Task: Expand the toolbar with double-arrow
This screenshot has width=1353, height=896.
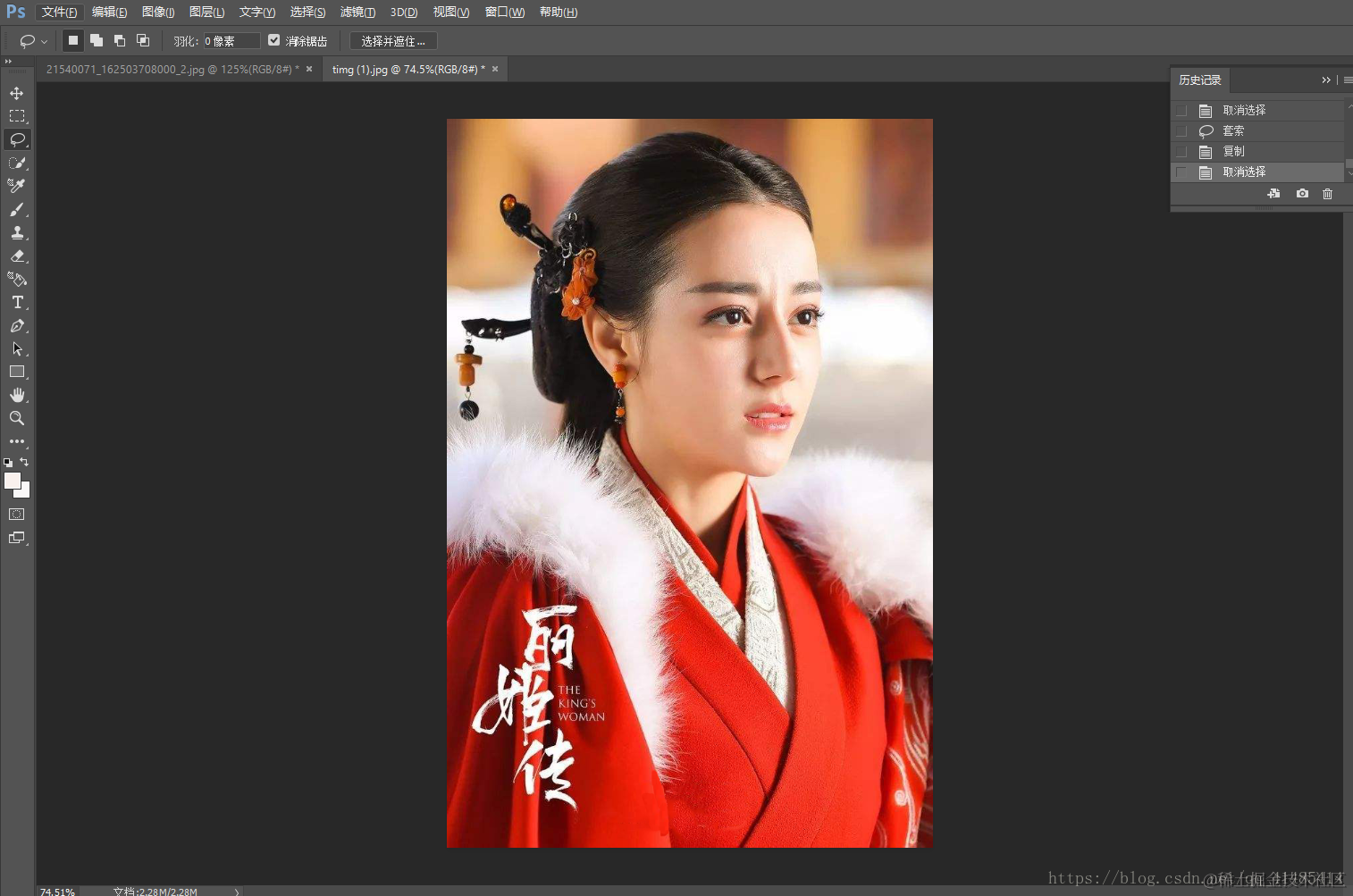Action: (8, 62)
